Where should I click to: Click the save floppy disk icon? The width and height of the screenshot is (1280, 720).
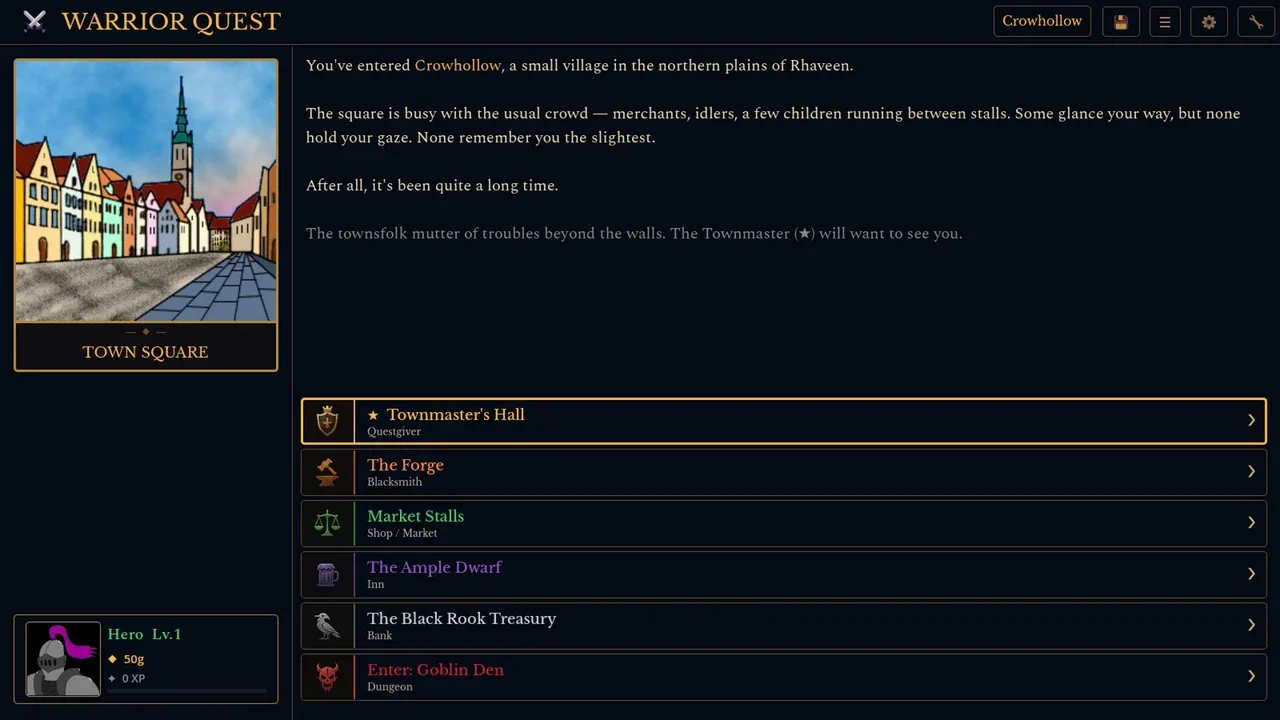(x=1121, y=22)
